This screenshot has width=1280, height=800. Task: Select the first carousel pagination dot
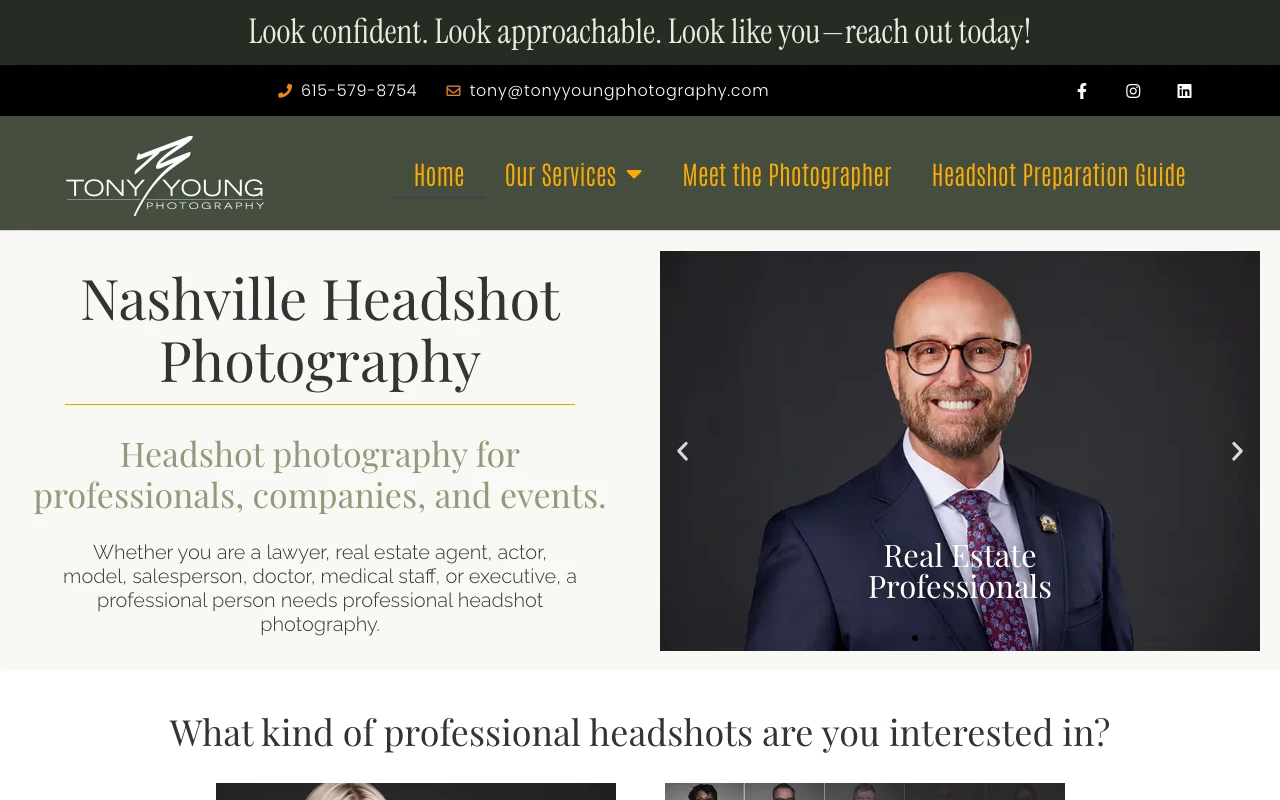point(915,638)
